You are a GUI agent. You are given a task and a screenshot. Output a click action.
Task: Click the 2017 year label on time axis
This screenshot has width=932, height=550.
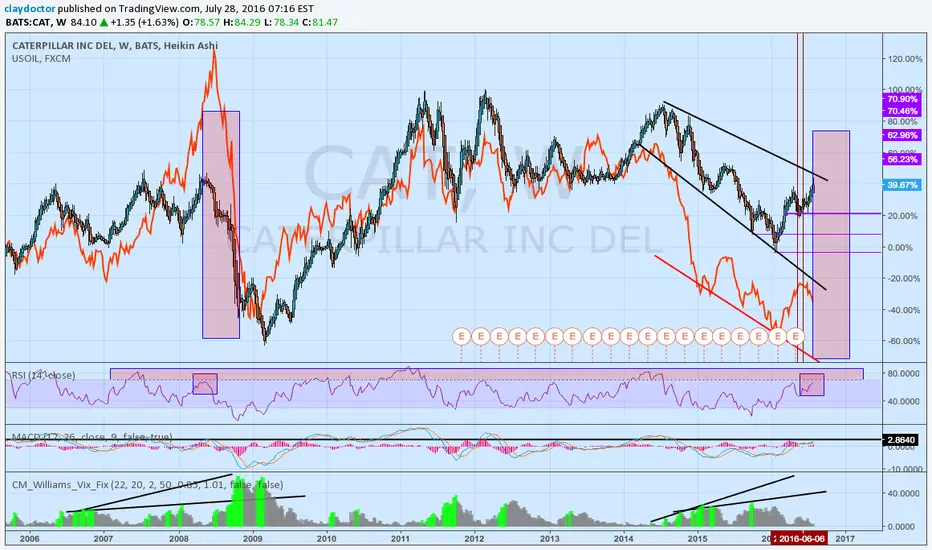(x=845, y=539)
